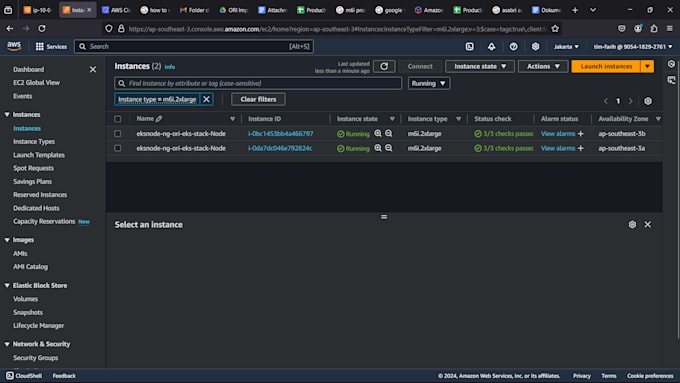Open instance ID i-0bc1453bb4a466797 link
The image size is (680, 383).
pyautogui.click(x=280, y=134)
